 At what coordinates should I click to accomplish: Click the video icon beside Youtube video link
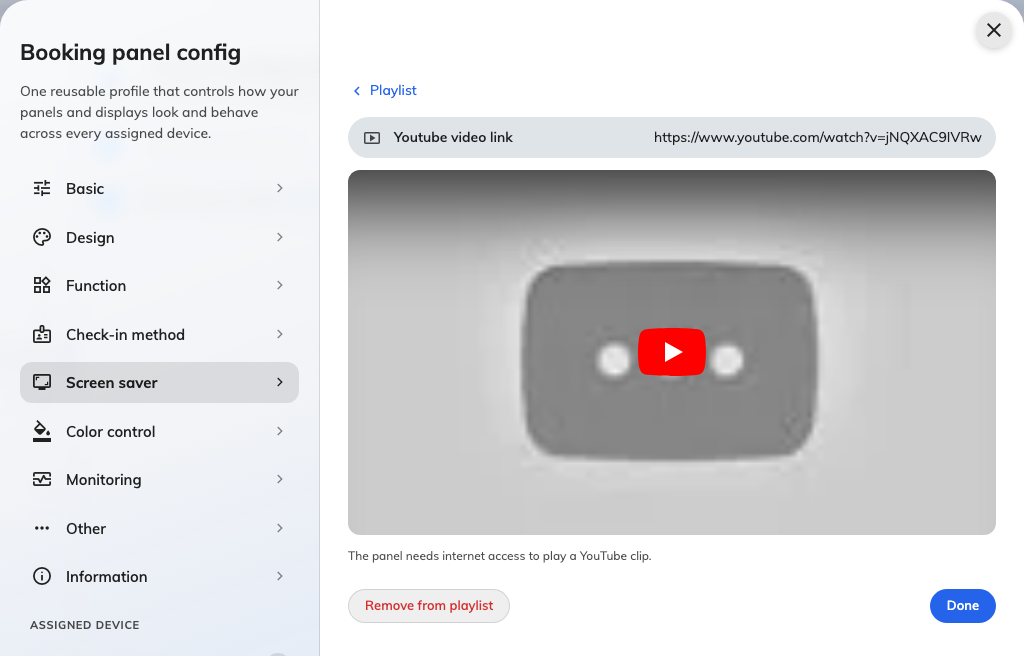(372, 138)
